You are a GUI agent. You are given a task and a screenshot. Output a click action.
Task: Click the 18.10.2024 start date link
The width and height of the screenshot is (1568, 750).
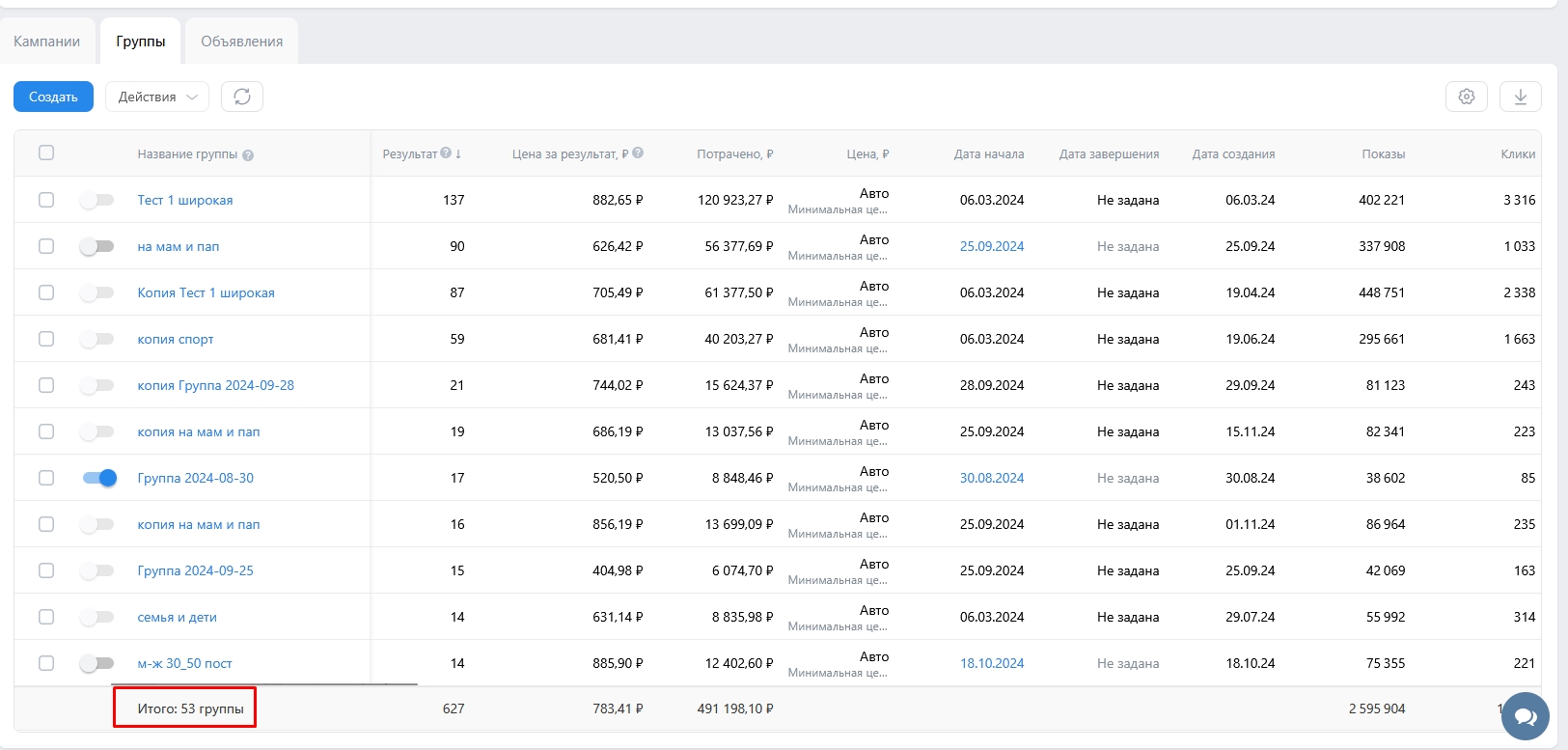(x=991, y=663)
